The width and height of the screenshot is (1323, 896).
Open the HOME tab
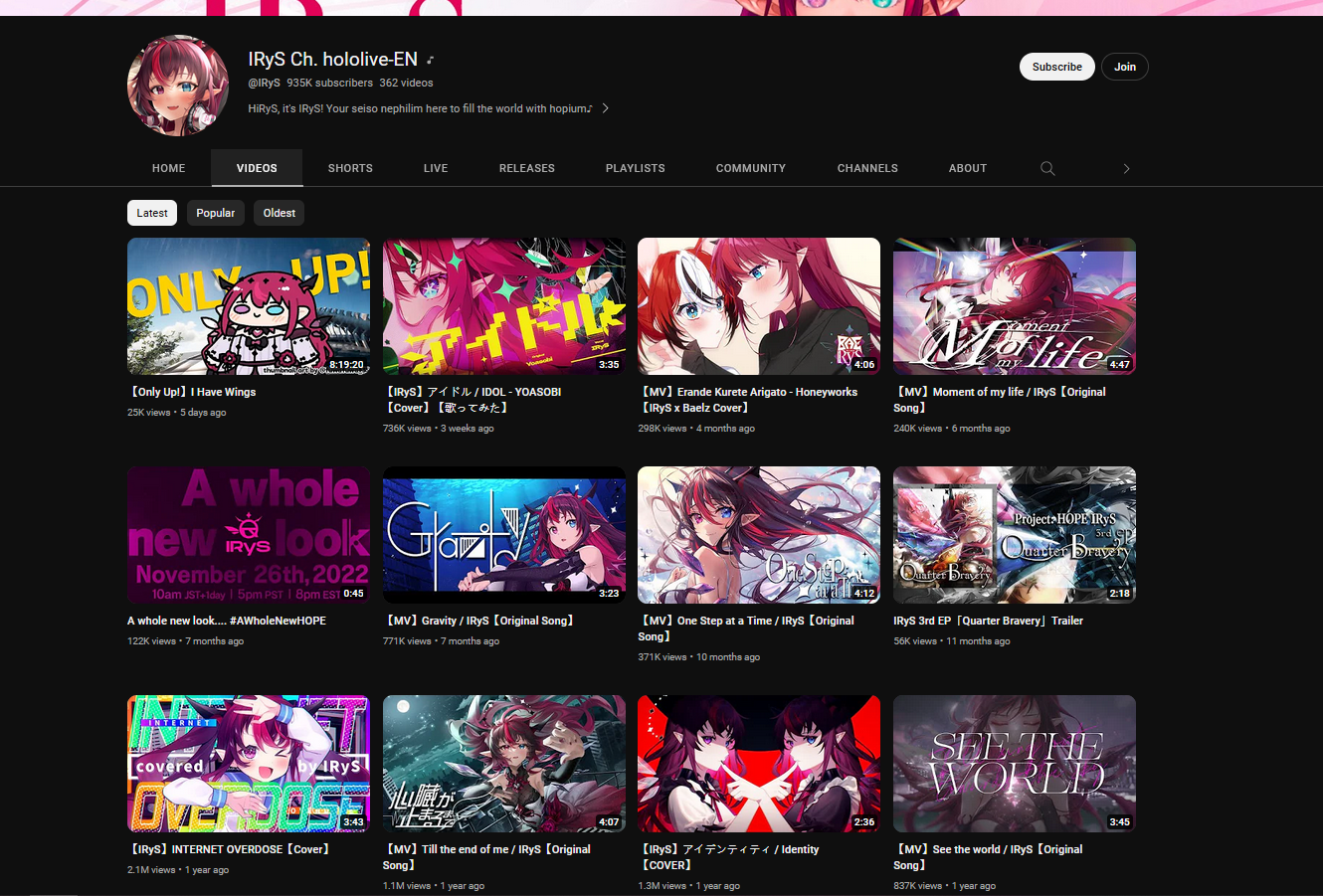[x=169, y=168]
